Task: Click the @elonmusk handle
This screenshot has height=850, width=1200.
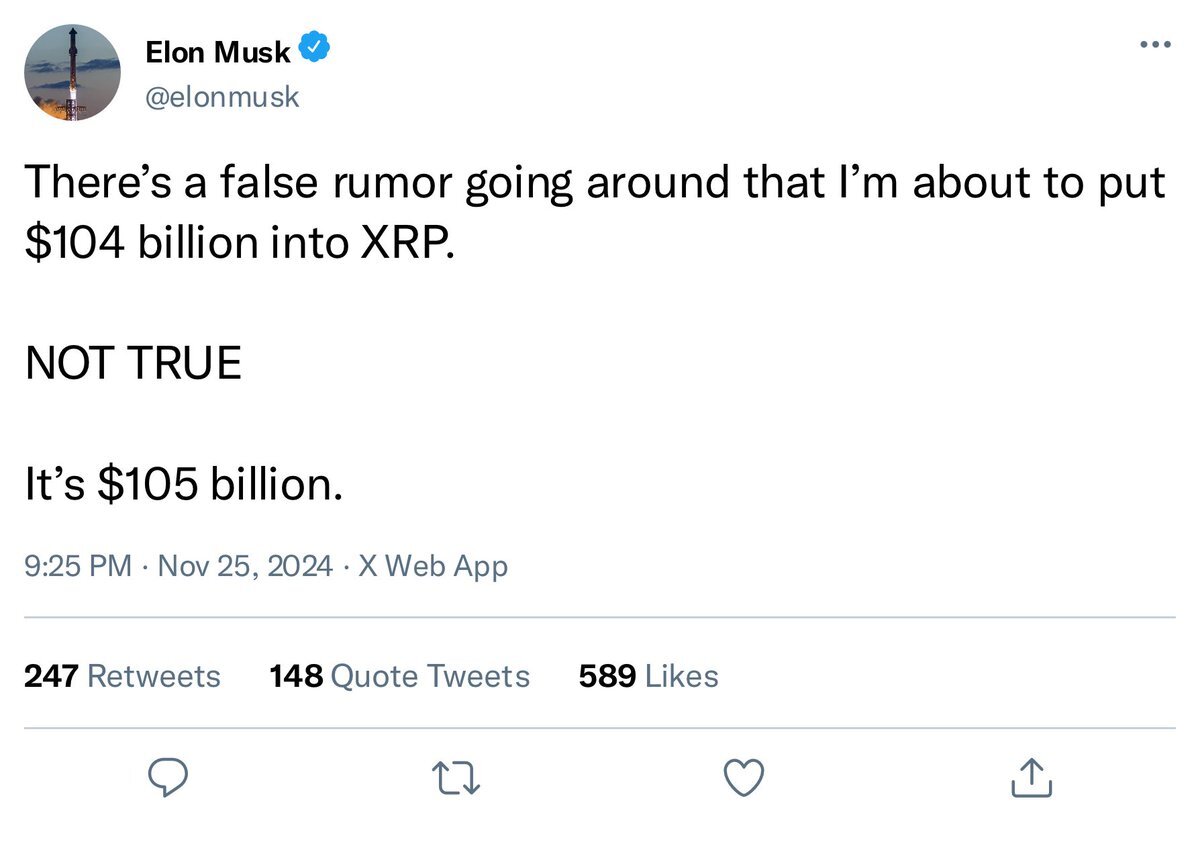Action: 221,97
